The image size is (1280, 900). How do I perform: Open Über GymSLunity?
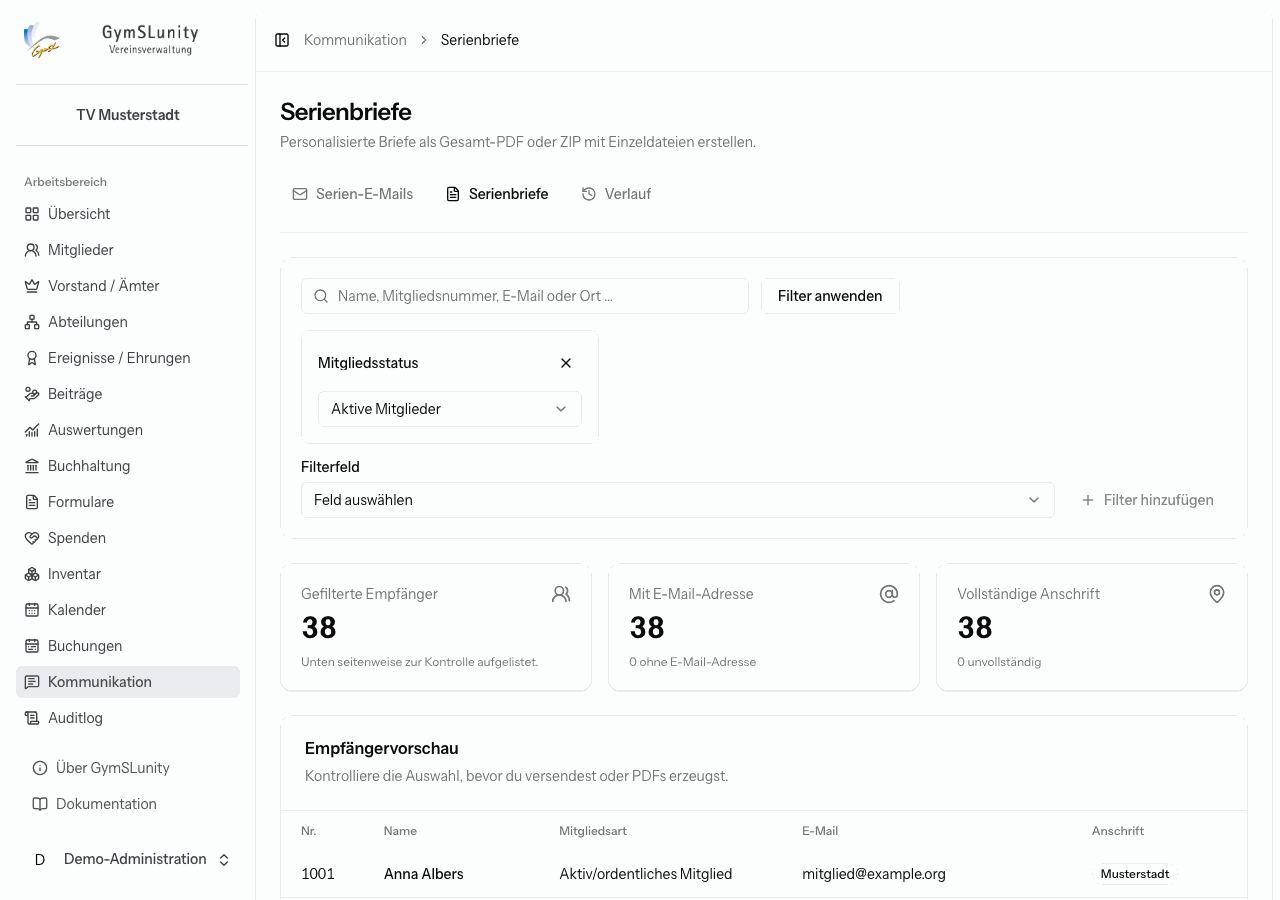coord(128,768)
